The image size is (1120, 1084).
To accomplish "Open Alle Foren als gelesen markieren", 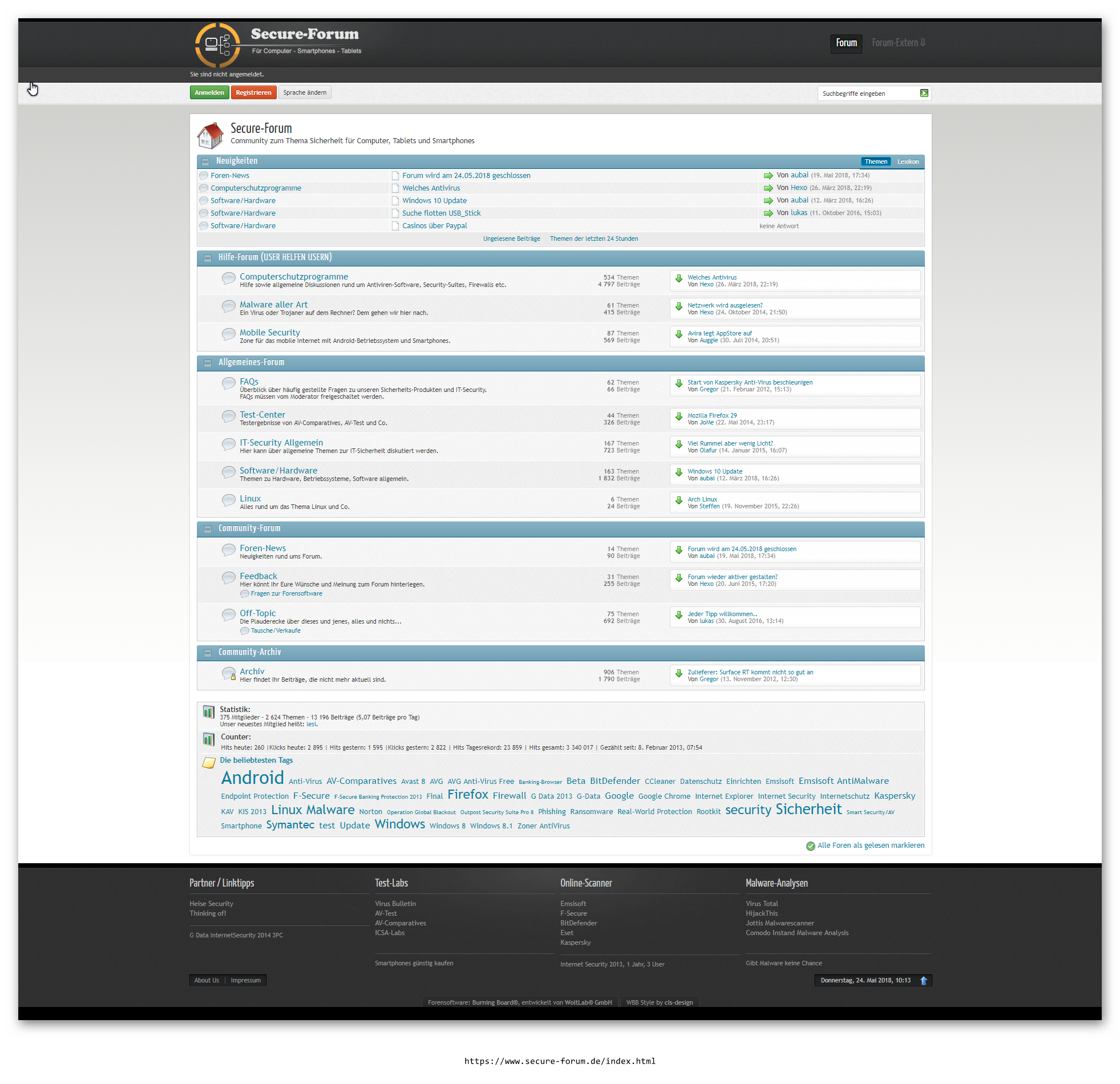I will (871, 846).
